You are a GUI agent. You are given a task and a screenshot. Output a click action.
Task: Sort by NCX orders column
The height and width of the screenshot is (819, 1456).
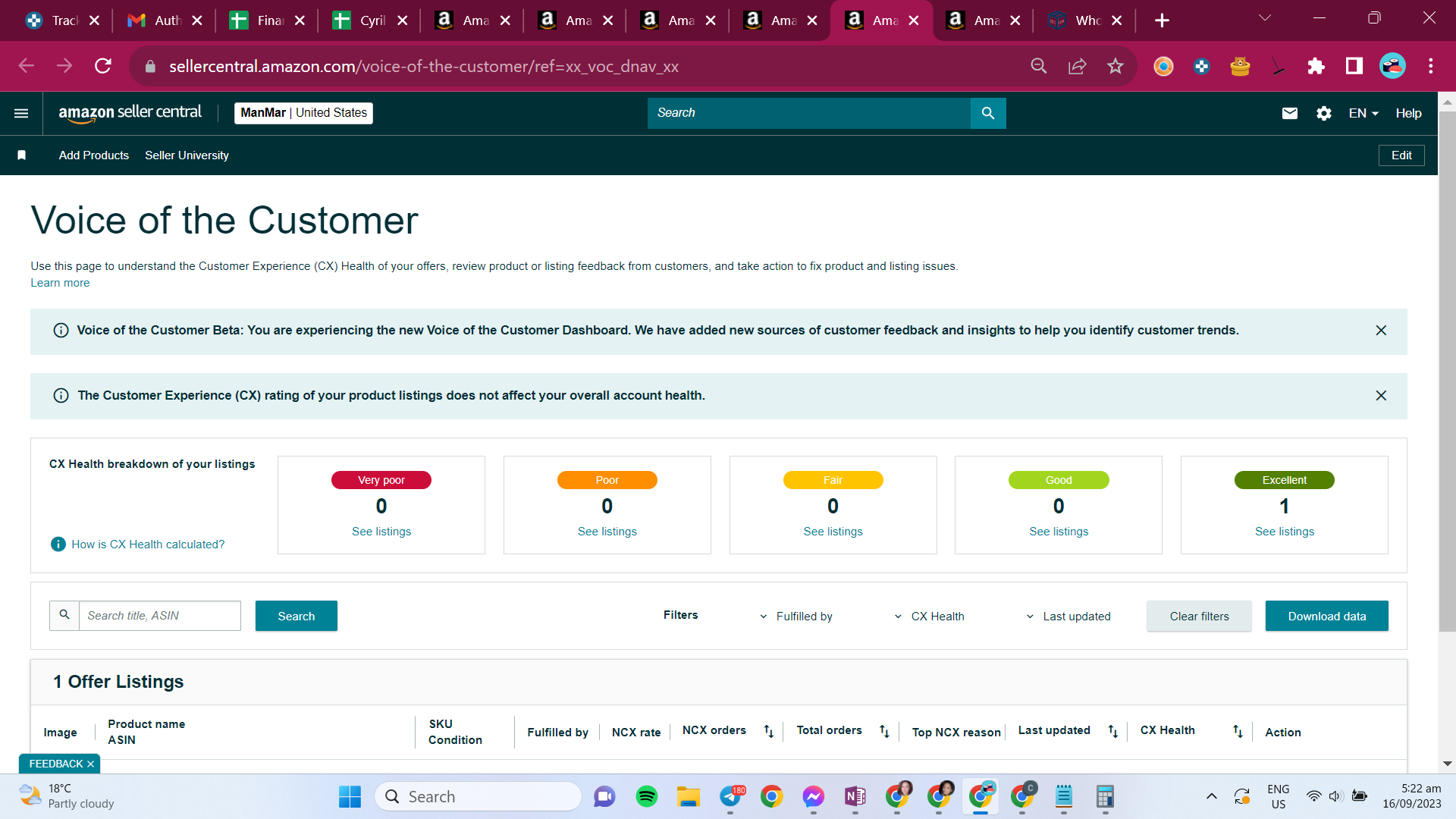[x=769, y=731]
